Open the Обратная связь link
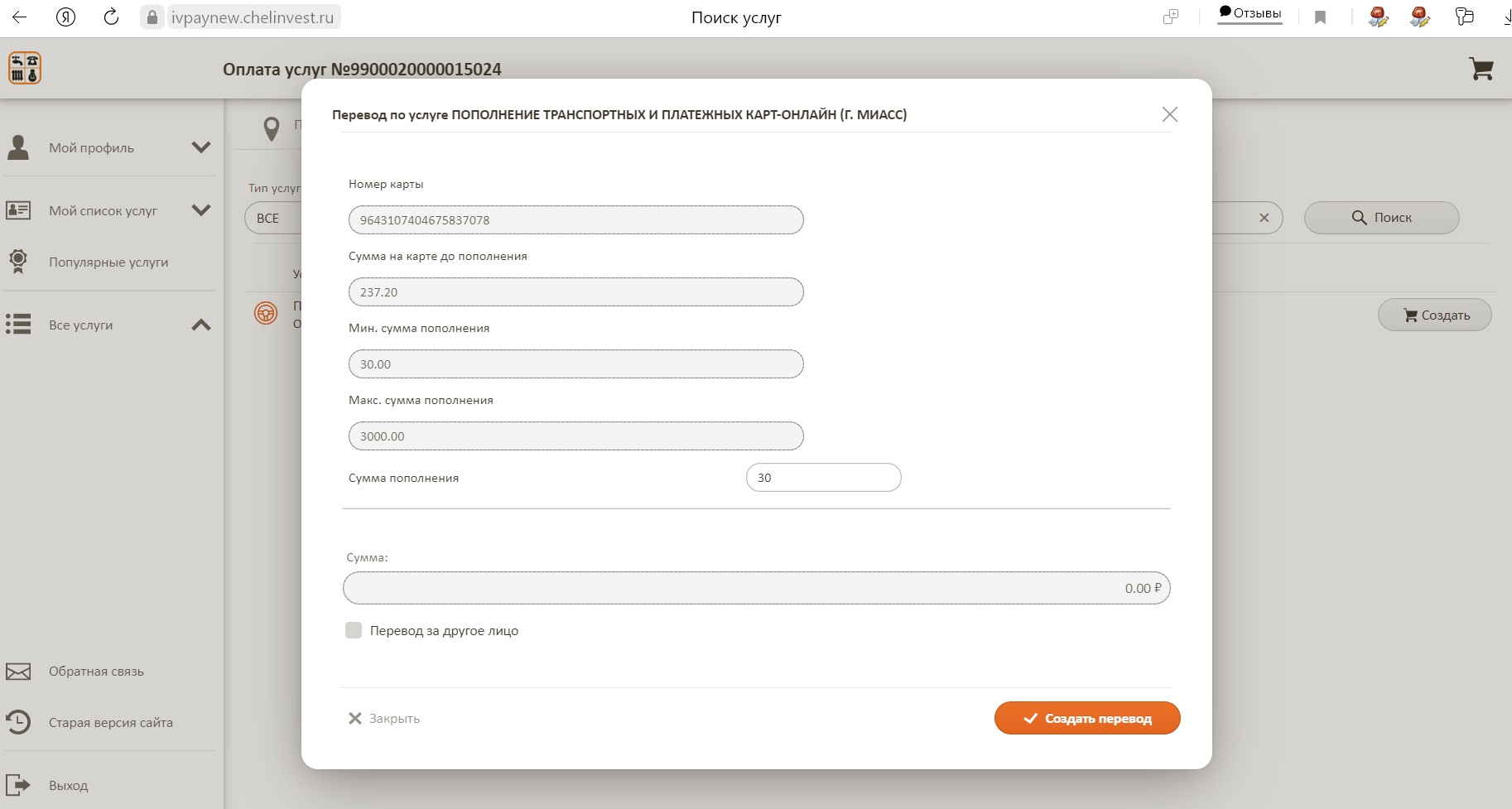Viewport: 1512px width, 809px height. pyautogui.click(x=96, y=672)
